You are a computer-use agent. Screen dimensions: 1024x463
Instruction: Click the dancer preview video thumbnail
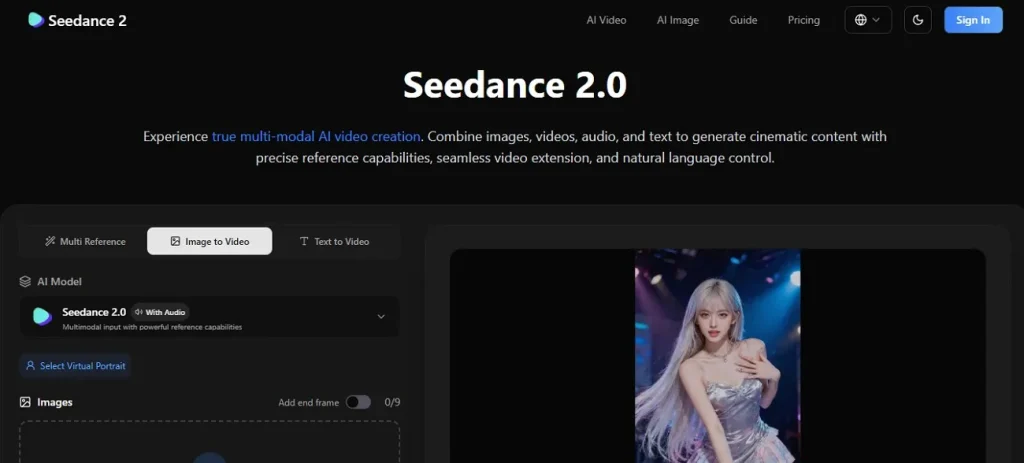[718, 356]
